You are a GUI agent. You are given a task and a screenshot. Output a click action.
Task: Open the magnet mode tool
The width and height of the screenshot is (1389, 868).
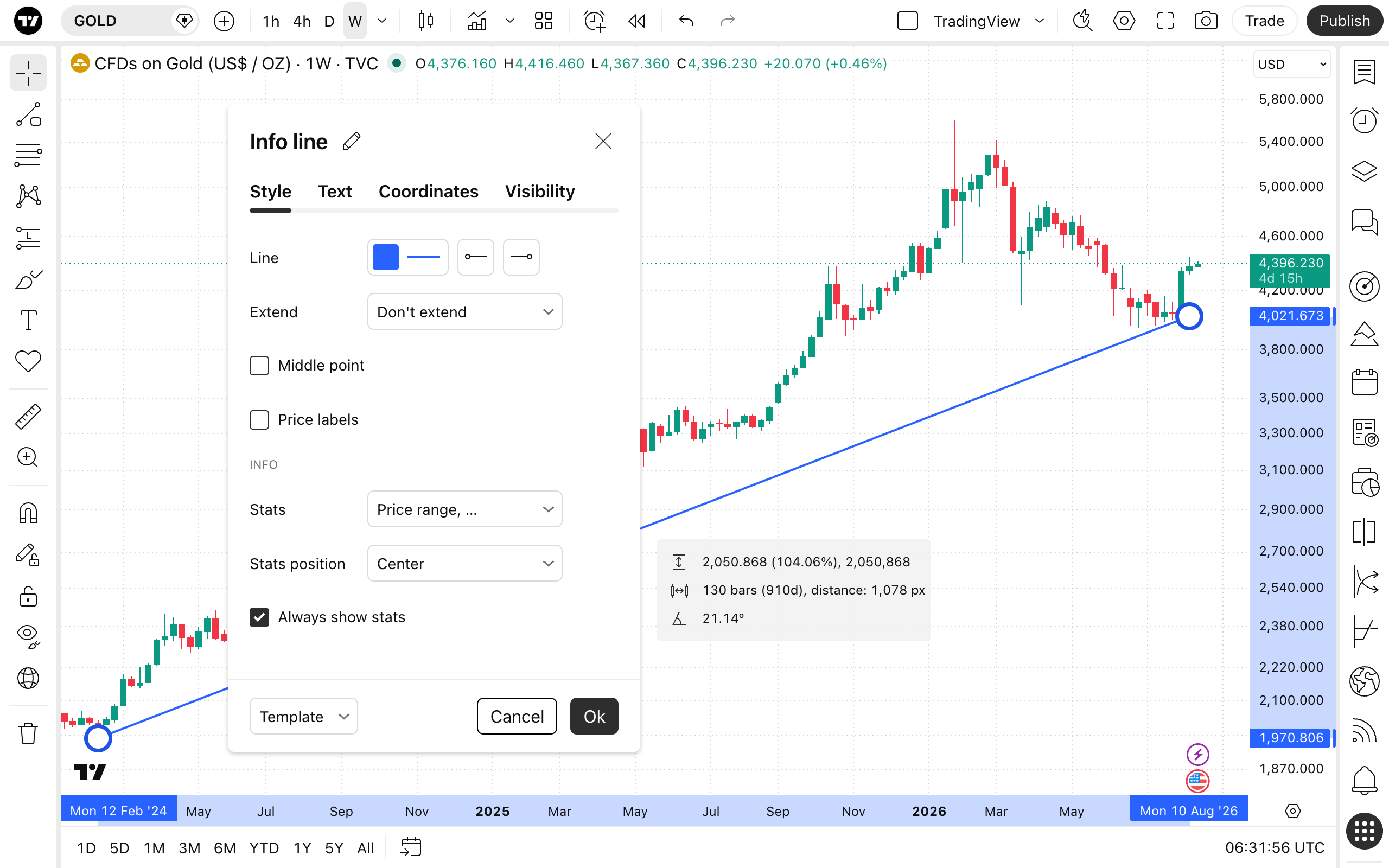pos(28,513)
